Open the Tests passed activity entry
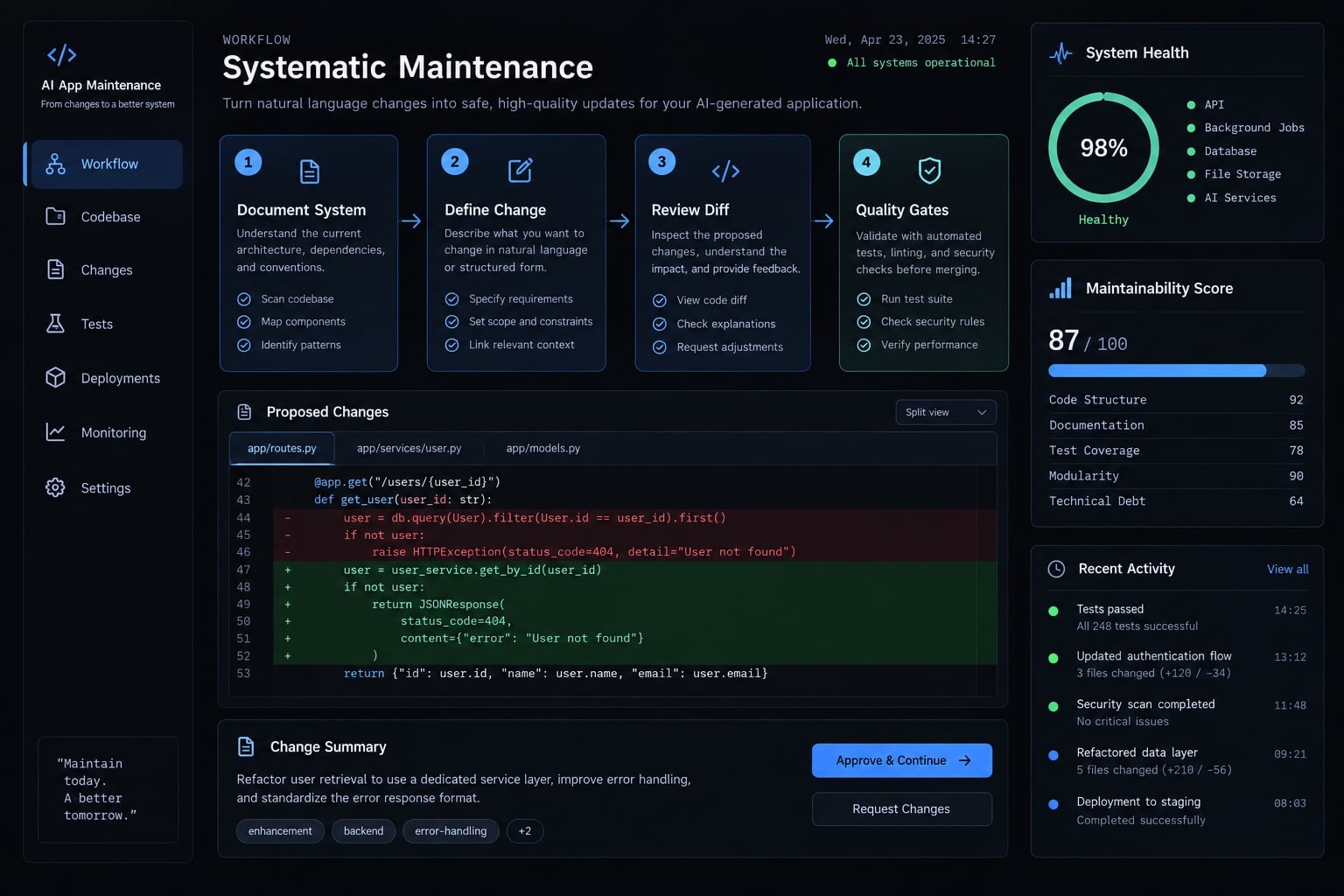 click(1177, 617)
